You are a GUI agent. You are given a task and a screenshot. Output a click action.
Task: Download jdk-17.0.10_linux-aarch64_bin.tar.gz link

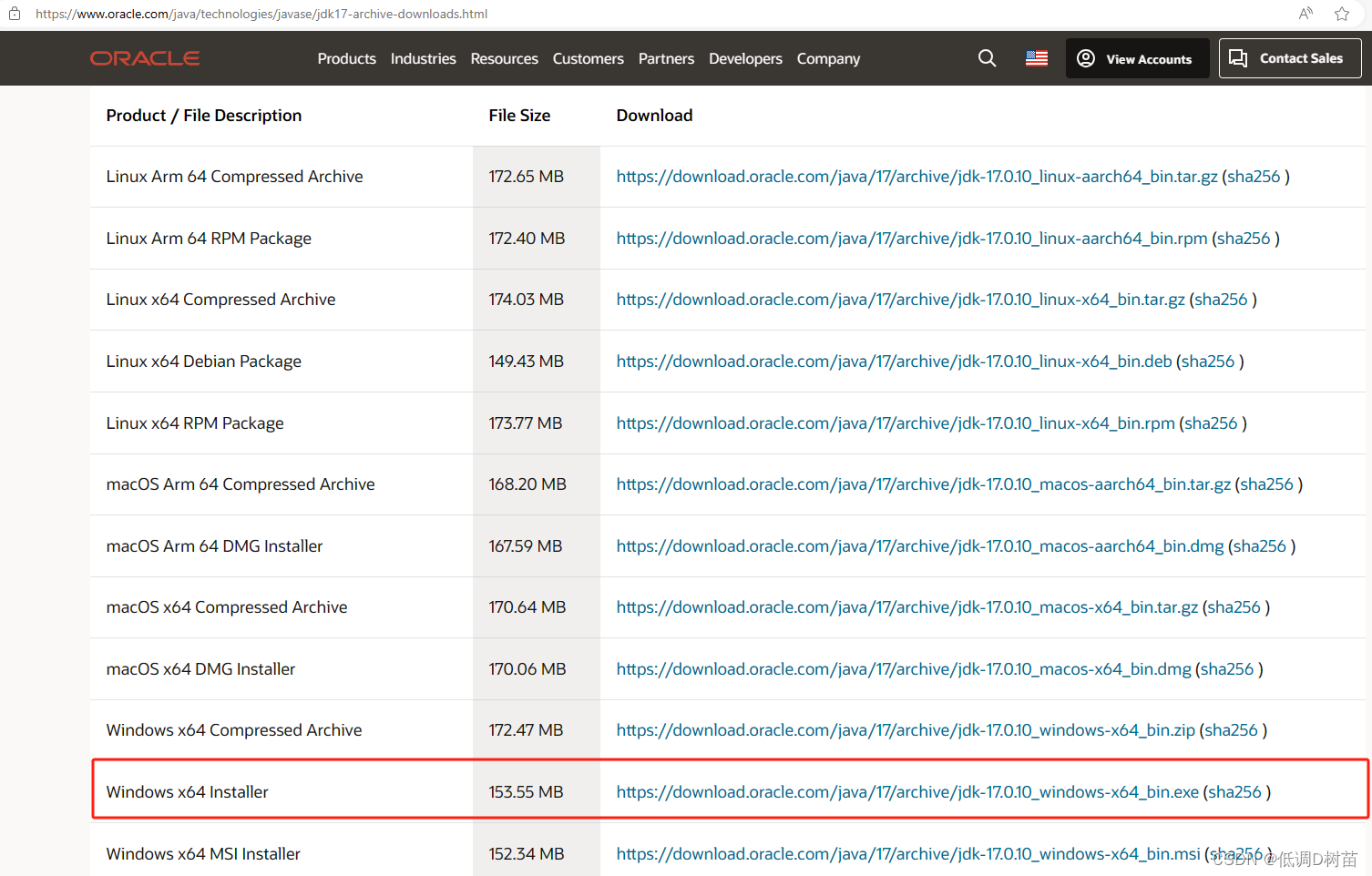(x=916, y=177)
